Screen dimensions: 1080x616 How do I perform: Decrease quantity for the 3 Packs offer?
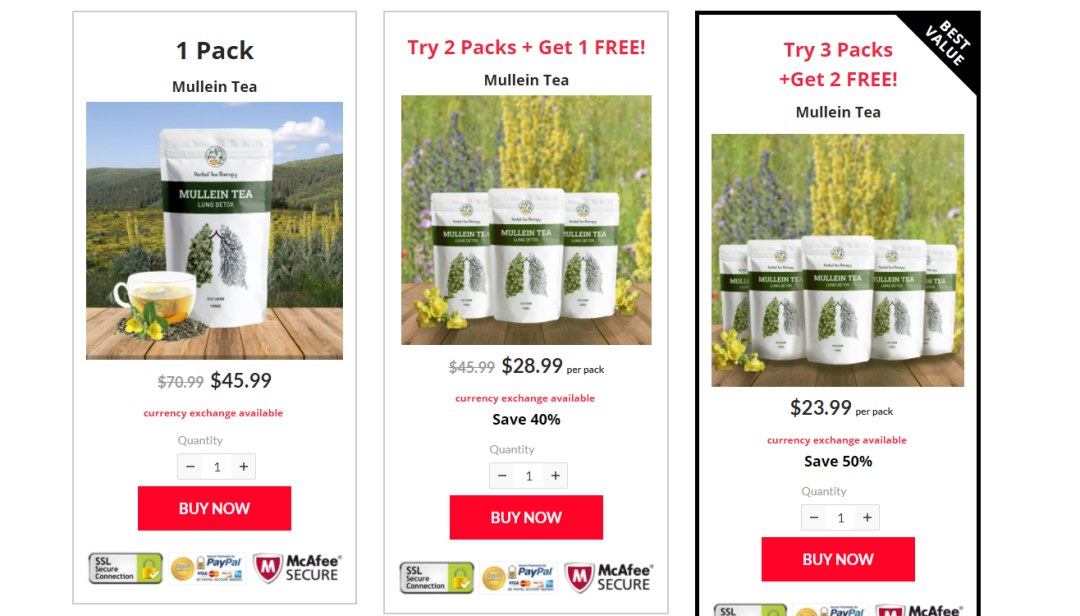814,517
